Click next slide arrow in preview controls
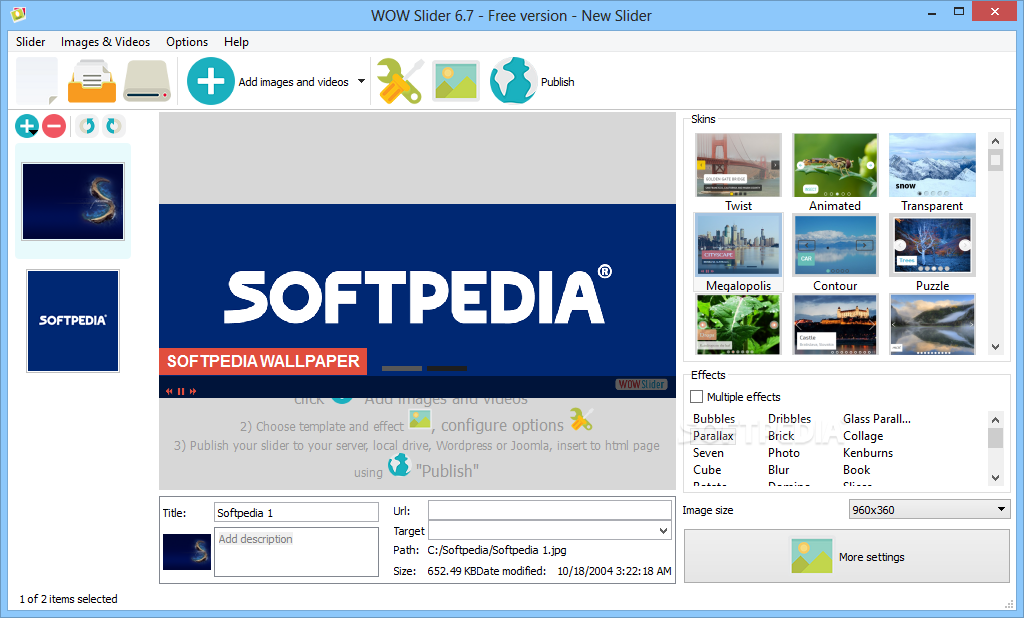 193,391
